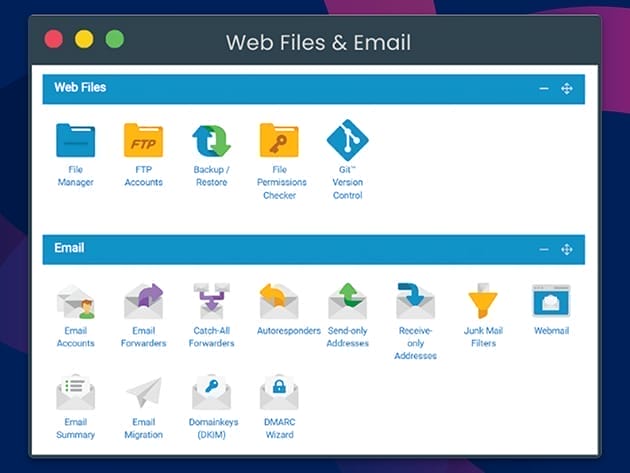Open Catch-All Forwarders
Viewport: 630px width, 473px height.
click(x=211, y=301)
